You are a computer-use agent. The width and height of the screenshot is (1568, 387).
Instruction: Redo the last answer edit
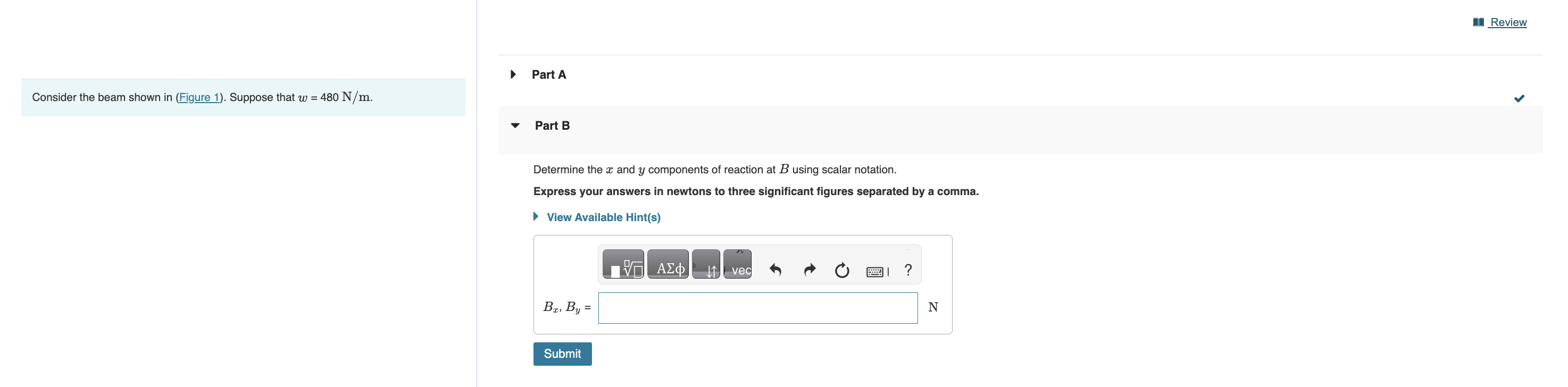[x=809, y=270]
